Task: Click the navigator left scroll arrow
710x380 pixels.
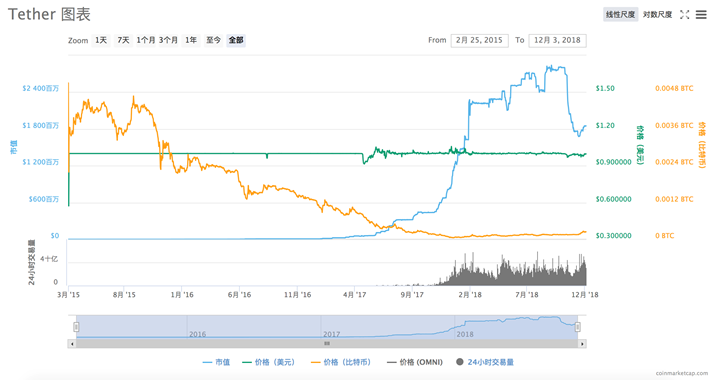Action: pyautogui.click(x=72, y=344)
